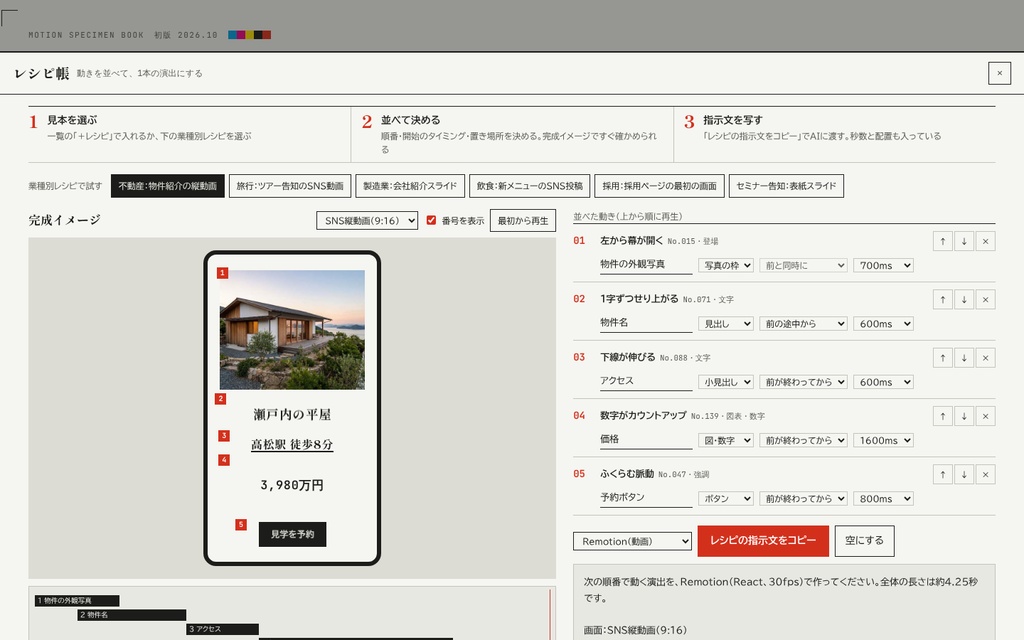1024x640 pixels.
Task: Move 下線が伸びる step down
Action: [964, 357]
